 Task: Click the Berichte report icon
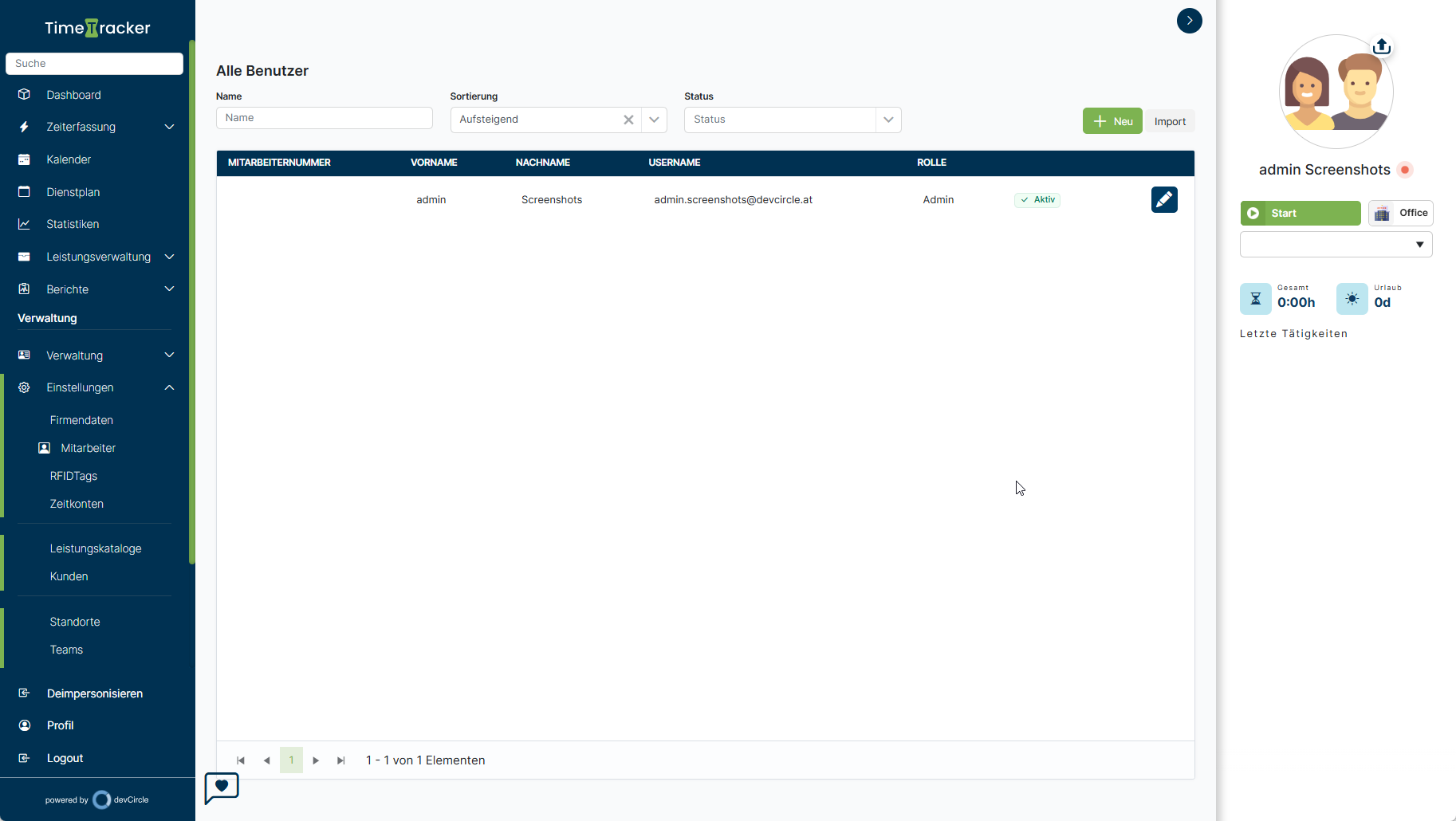click(x=24, y=289)
